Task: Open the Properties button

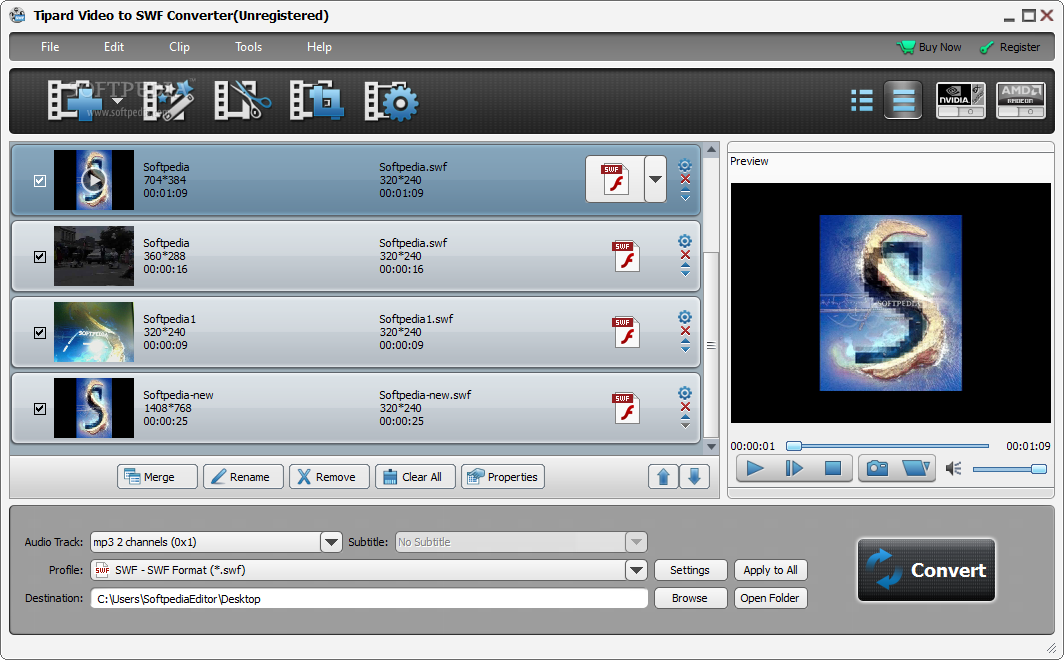Action: pyautogui.click(x=503, y=477)
